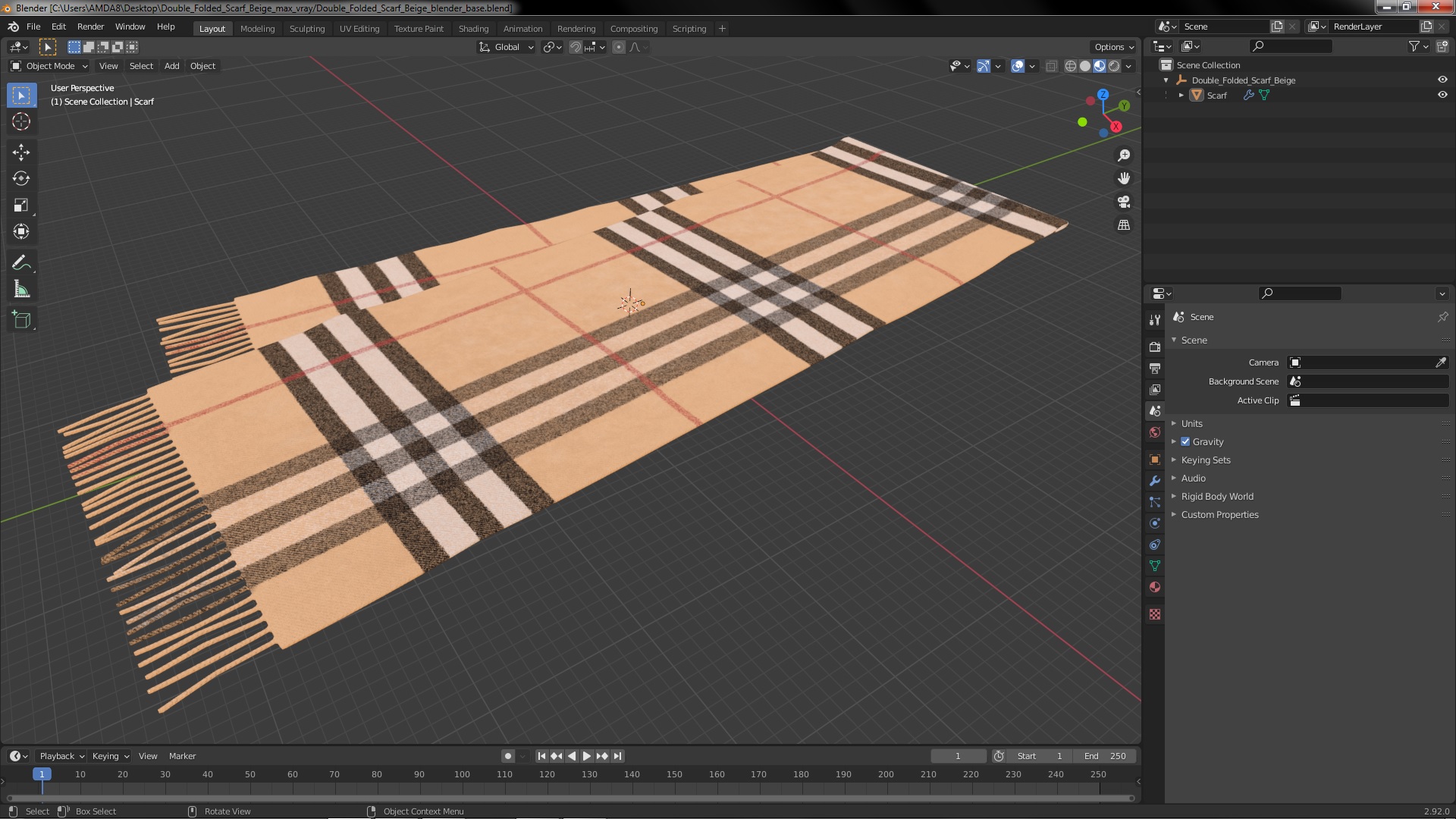Open the Texture properties tab
This screenshot has width=1456, height=819.
[x=1154, y=614]
